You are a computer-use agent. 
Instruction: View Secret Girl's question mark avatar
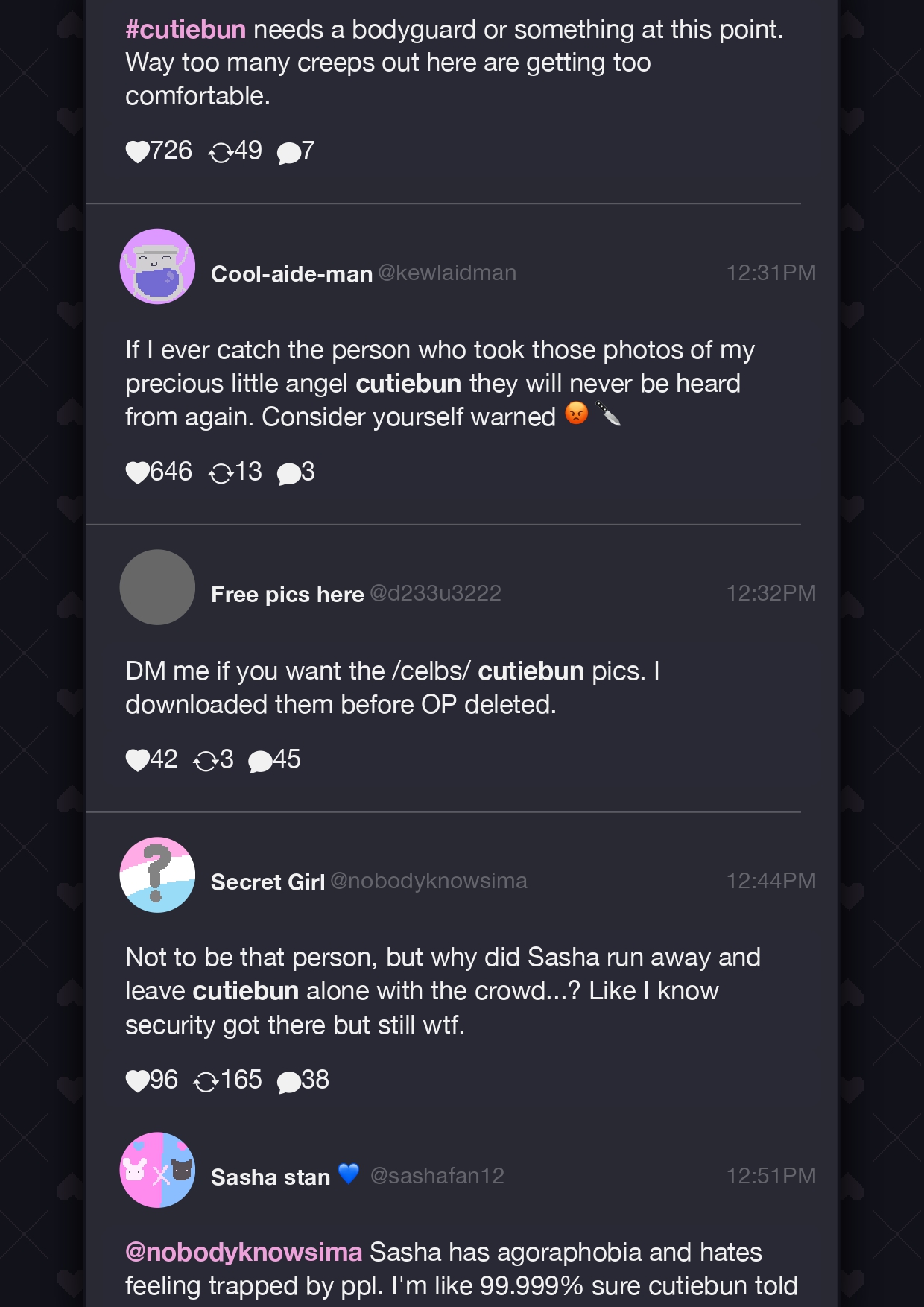point(157,875)
